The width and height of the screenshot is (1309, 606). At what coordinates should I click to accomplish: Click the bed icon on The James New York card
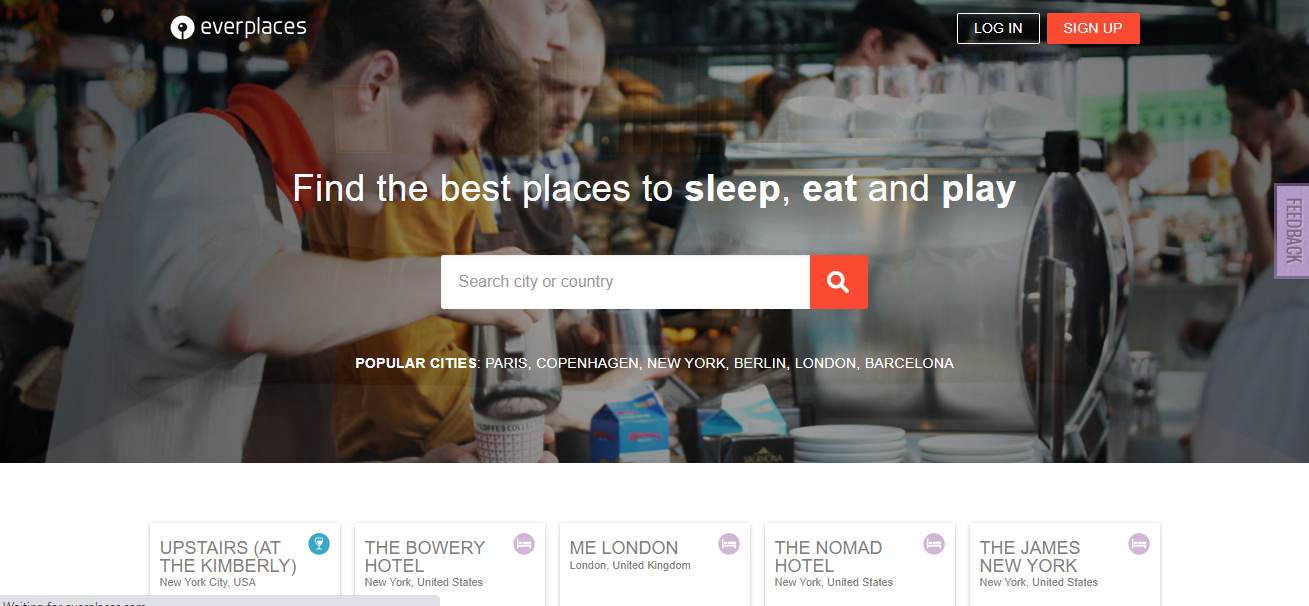pyautogui.click(x=1139, y=544)
